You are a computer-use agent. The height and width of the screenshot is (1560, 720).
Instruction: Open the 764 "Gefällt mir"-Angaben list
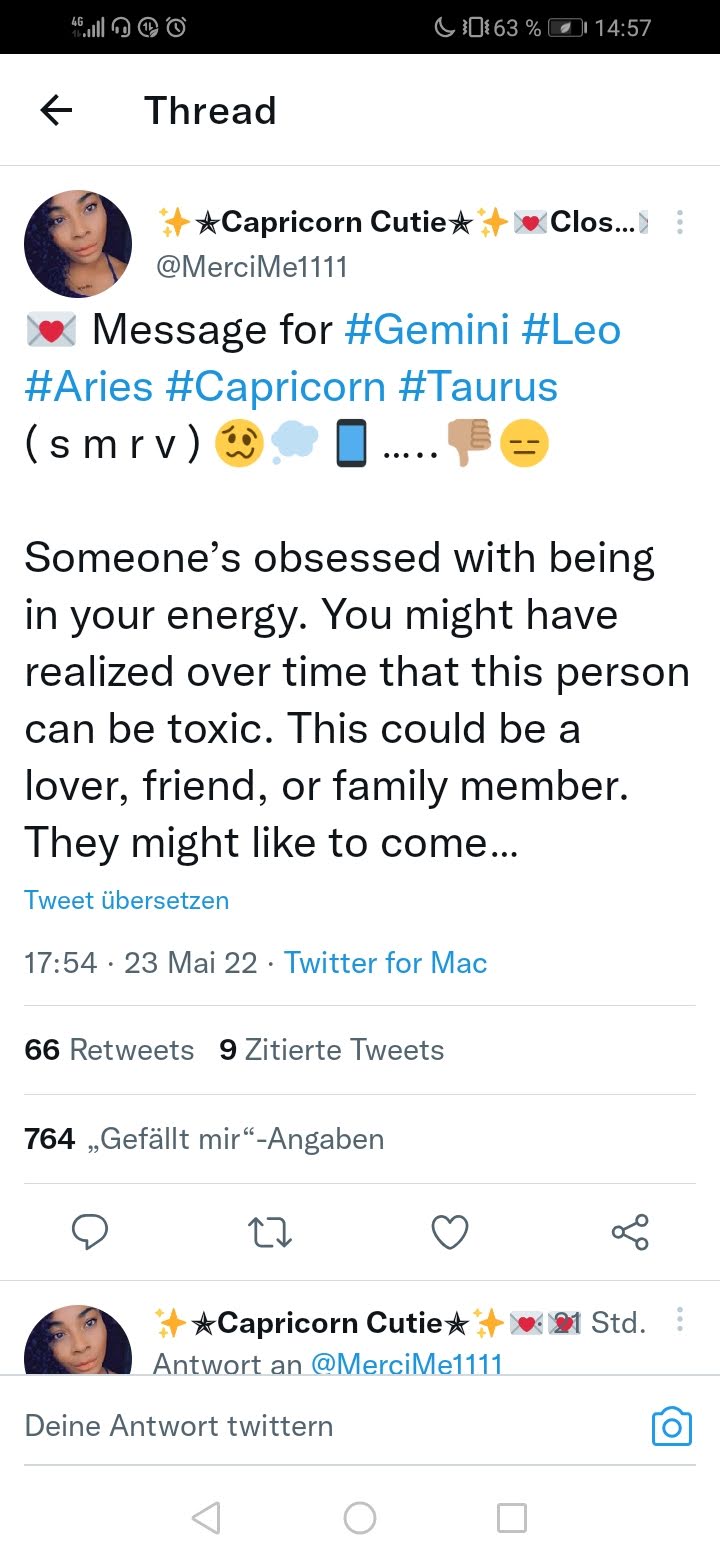[x=204, y=1139]
